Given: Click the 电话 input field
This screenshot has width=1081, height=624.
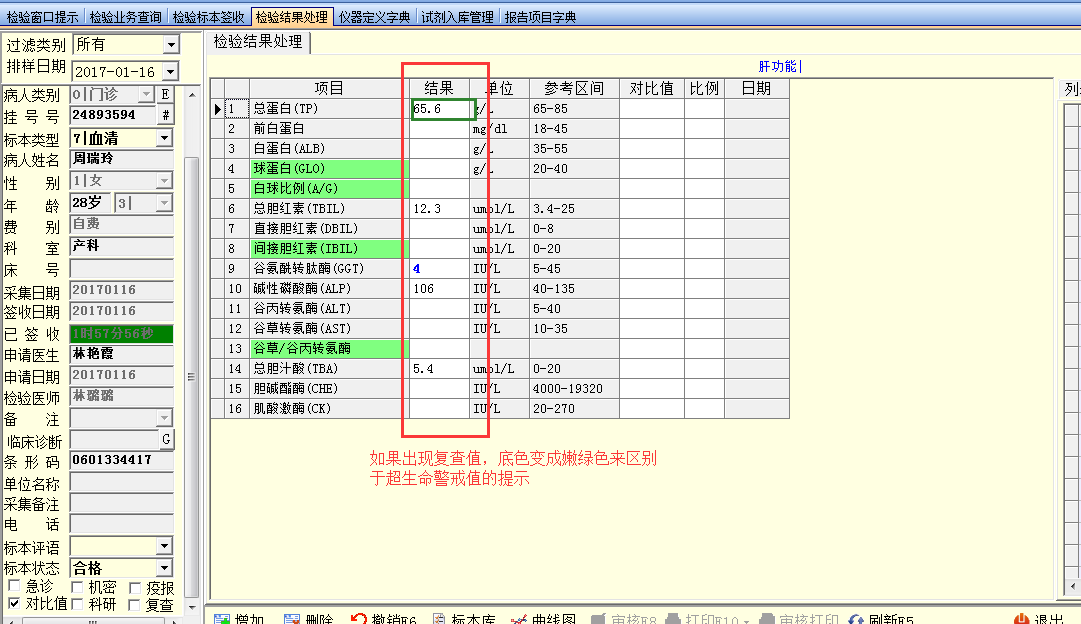Looking at the screenshot, I should [x=121, y=524].
